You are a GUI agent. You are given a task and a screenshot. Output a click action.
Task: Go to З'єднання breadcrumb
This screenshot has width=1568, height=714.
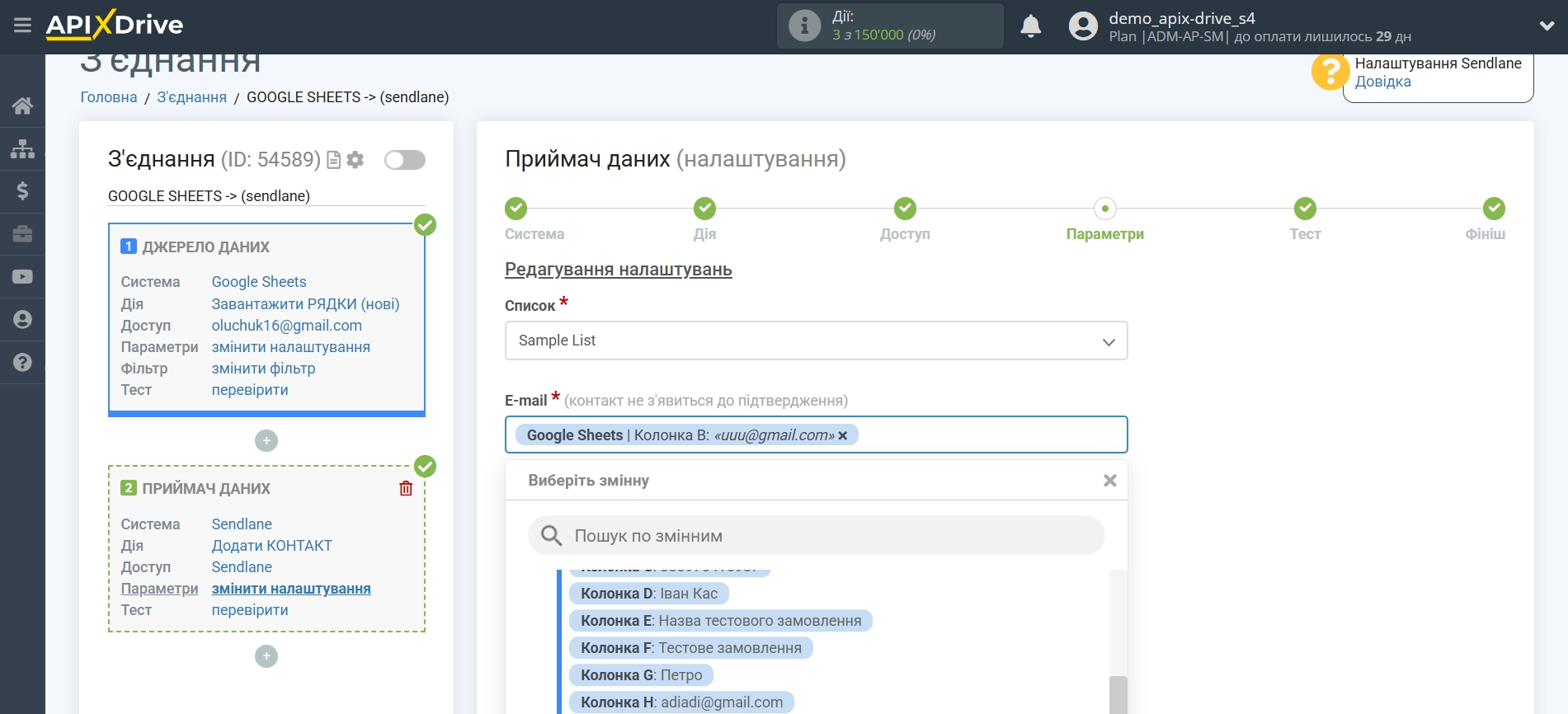[x=192, y=97]
